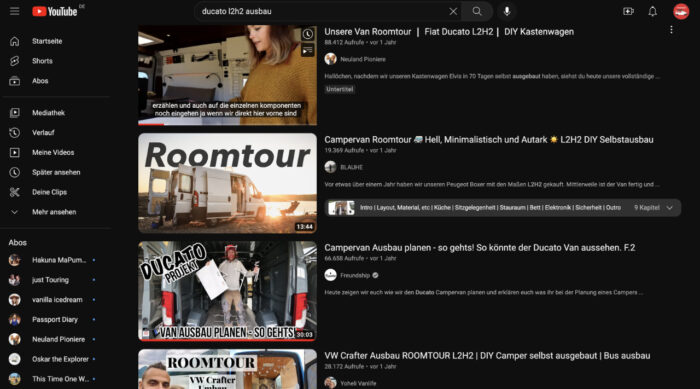Open the account avatar menu
The image size is (700, 389).
pos(681,11)
